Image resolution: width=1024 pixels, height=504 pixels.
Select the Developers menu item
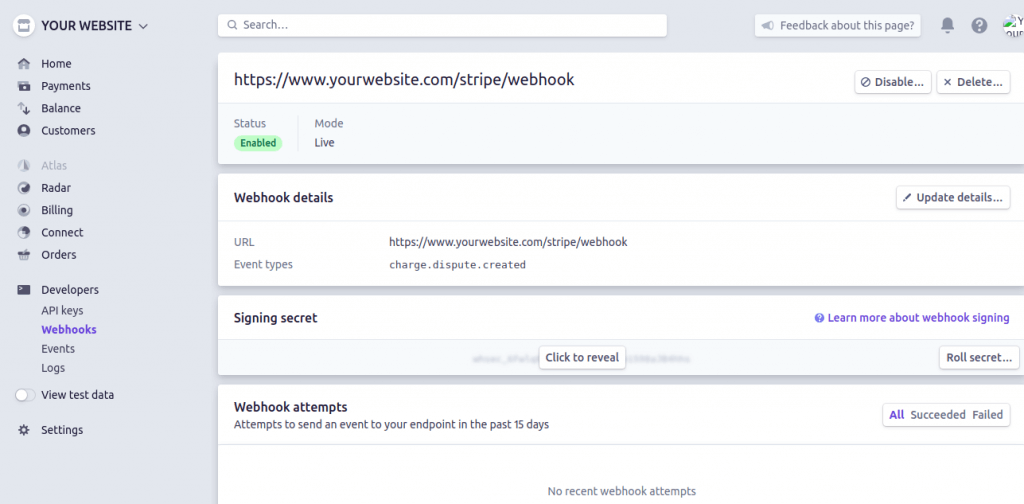70,290
